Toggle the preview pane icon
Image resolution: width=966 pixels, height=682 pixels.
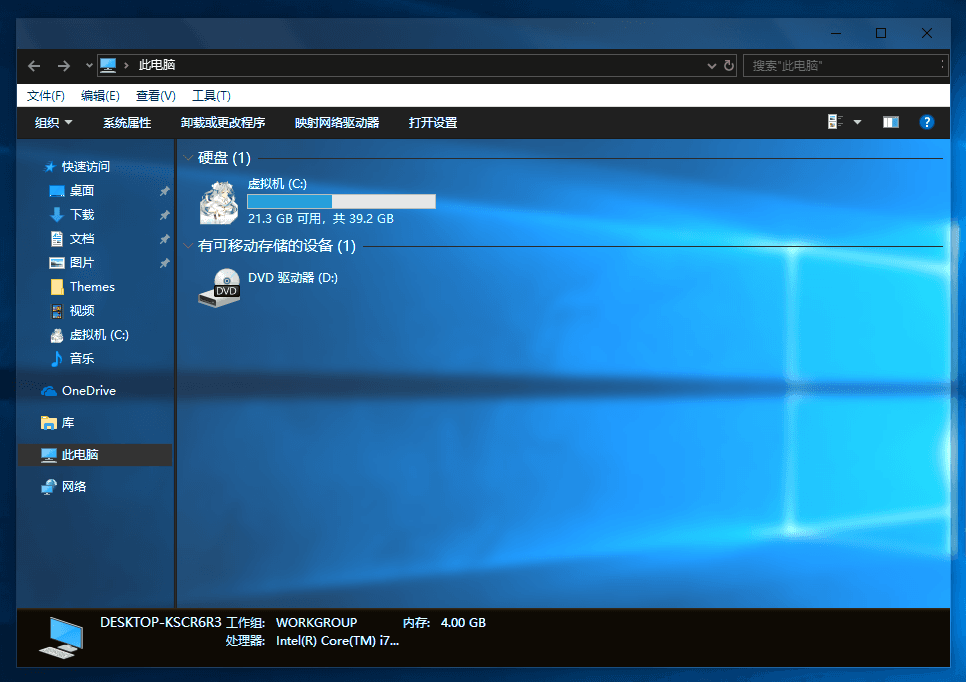tap(891, 122)
